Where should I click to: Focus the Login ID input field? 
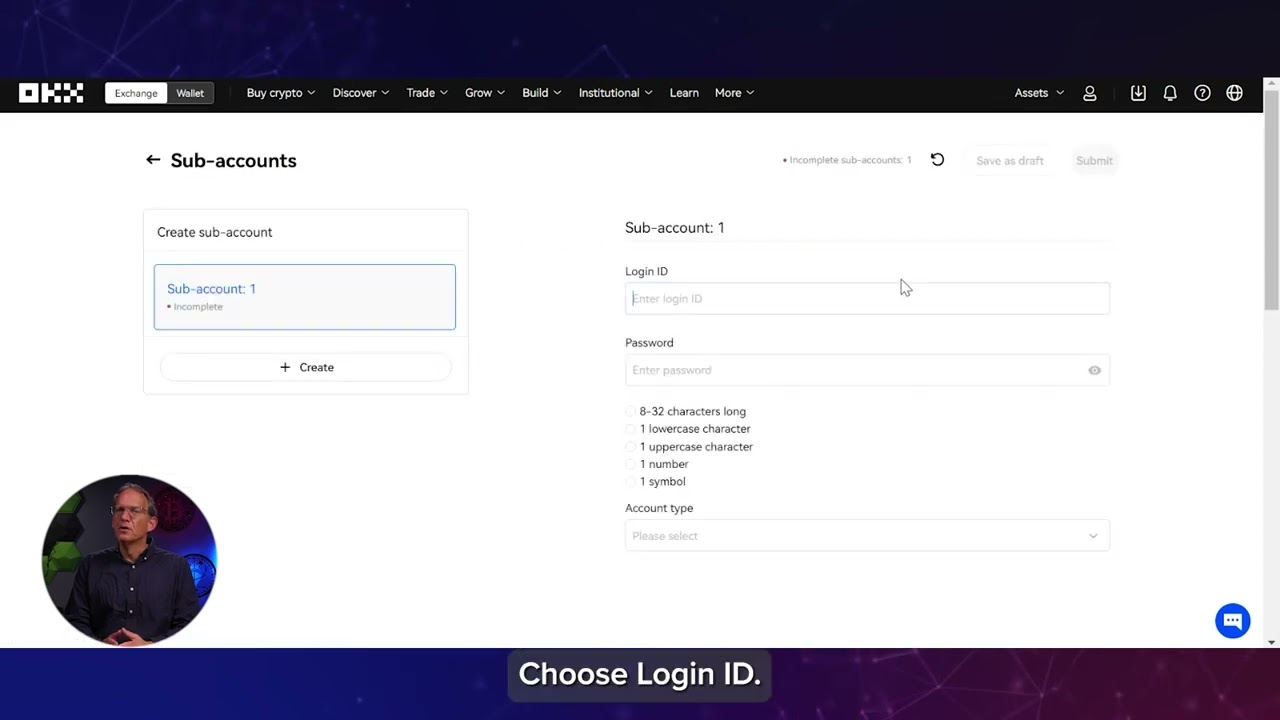coord(867,299)
